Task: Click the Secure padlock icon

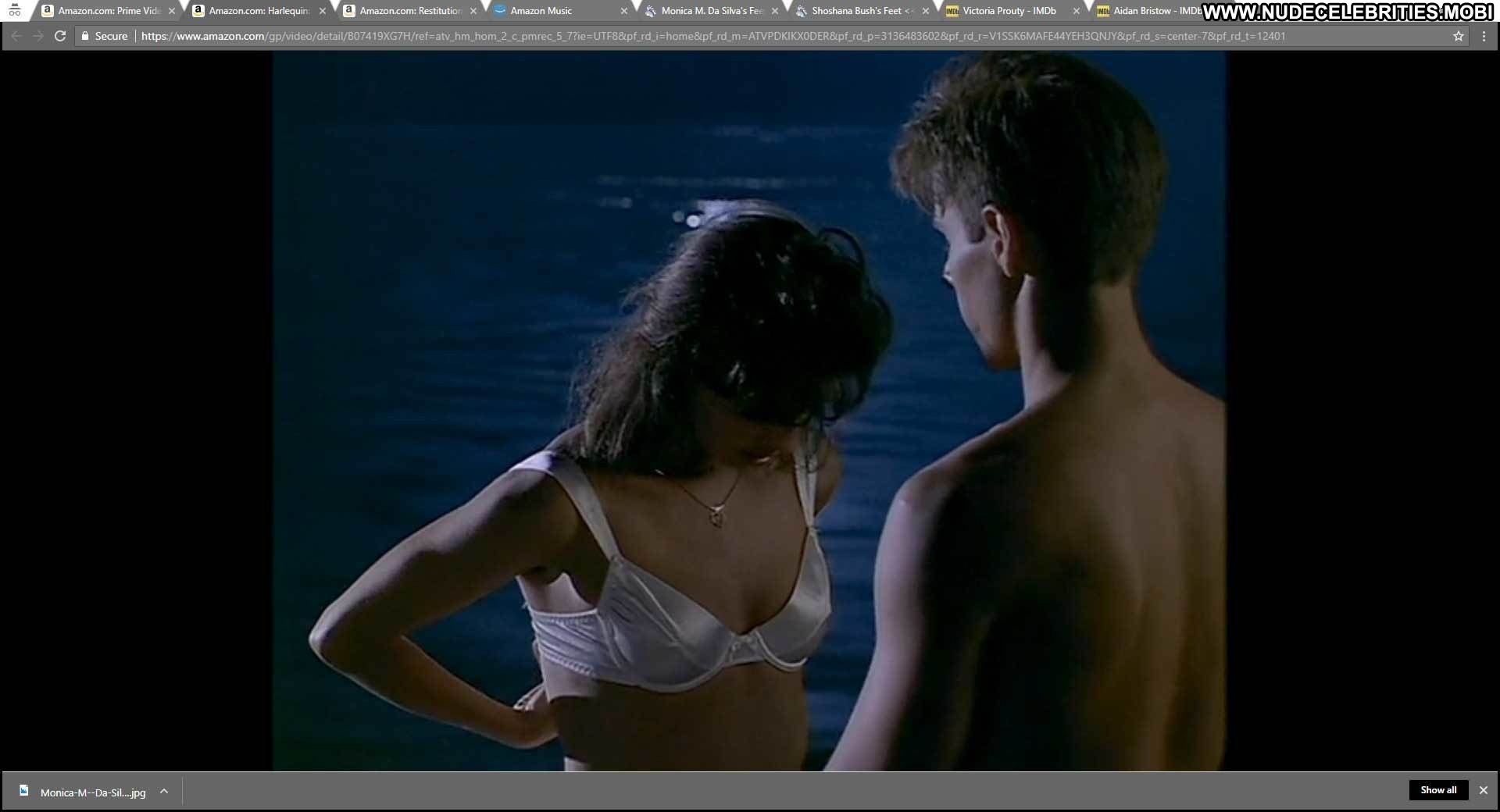Action: pos(86,36)
